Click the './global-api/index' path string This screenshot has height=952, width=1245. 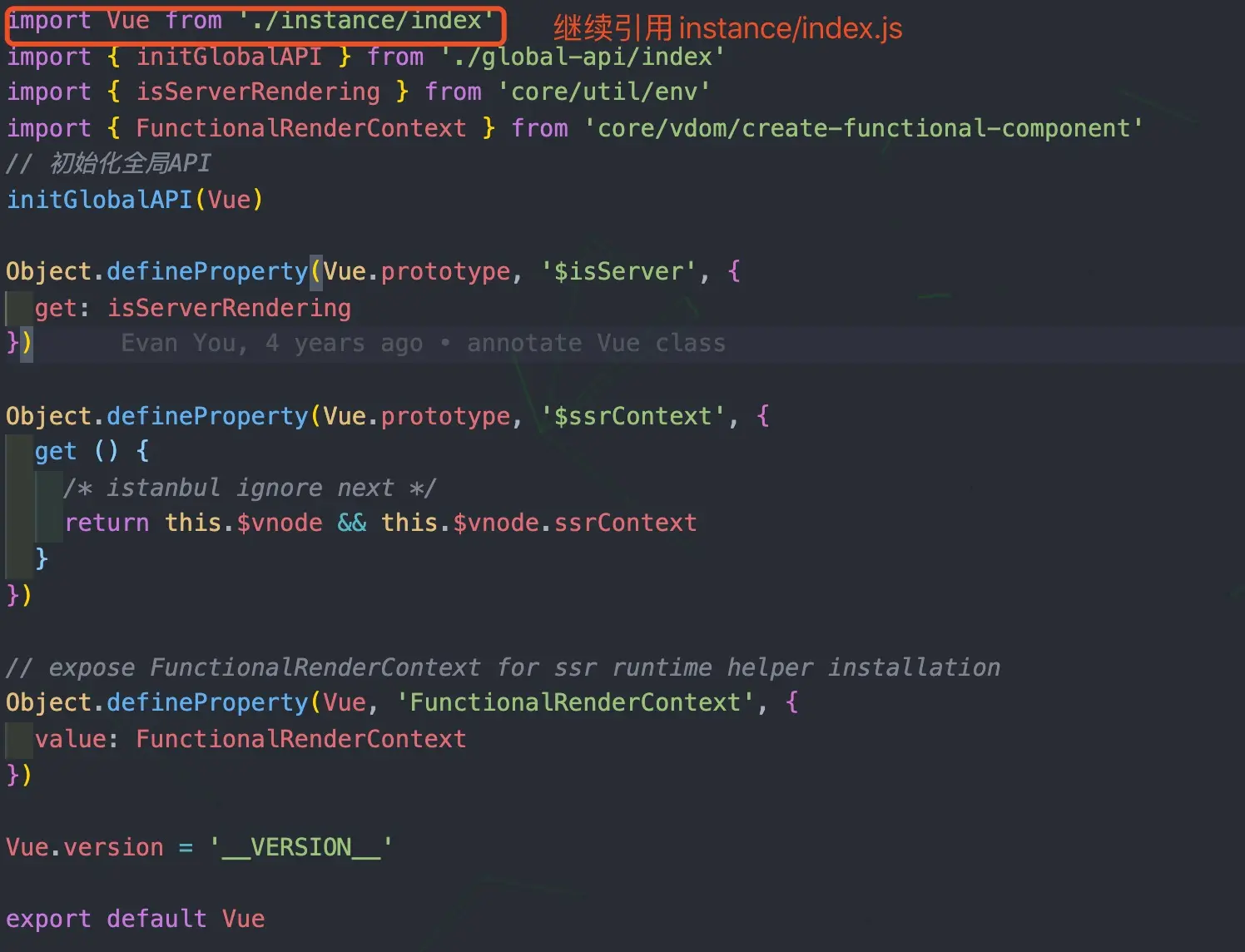(x=583, y=57)
